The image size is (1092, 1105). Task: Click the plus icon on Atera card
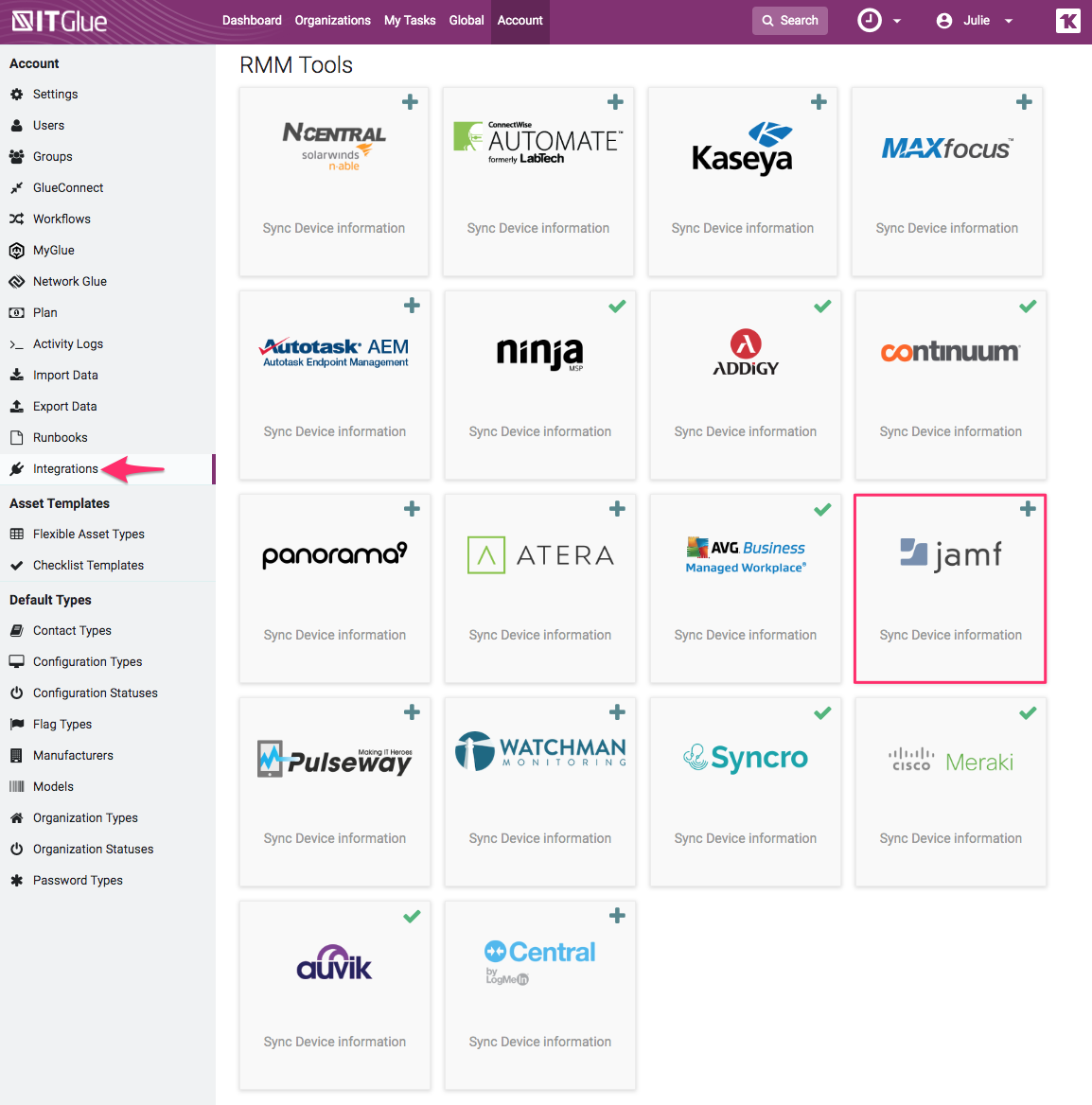click(x=617, y=509)
